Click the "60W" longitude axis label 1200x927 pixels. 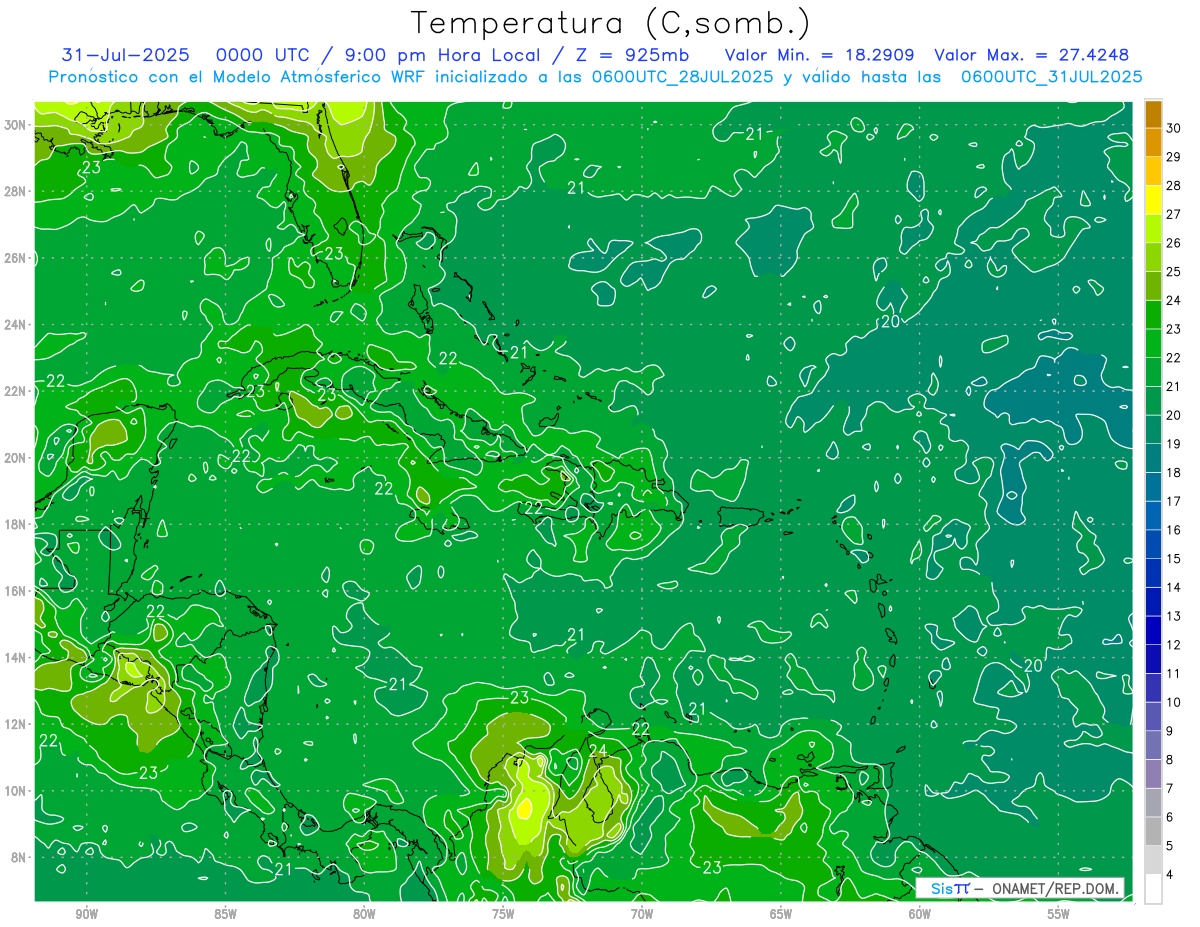[919, 914]
